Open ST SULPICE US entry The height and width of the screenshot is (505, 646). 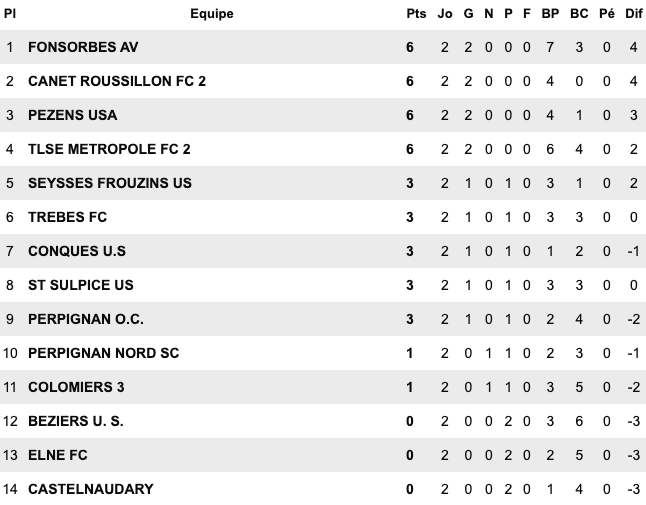tap(80, 285)
